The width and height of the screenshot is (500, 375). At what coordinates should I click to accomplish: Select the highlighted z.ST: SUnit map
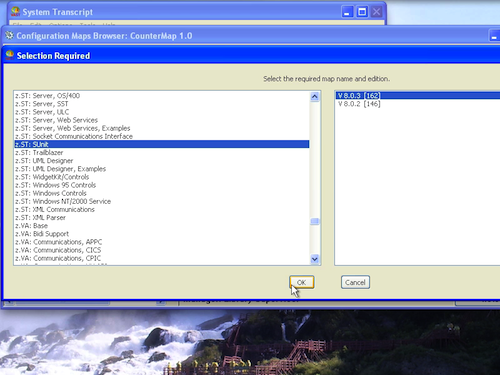pyautogui.click(x=162, y=144)
